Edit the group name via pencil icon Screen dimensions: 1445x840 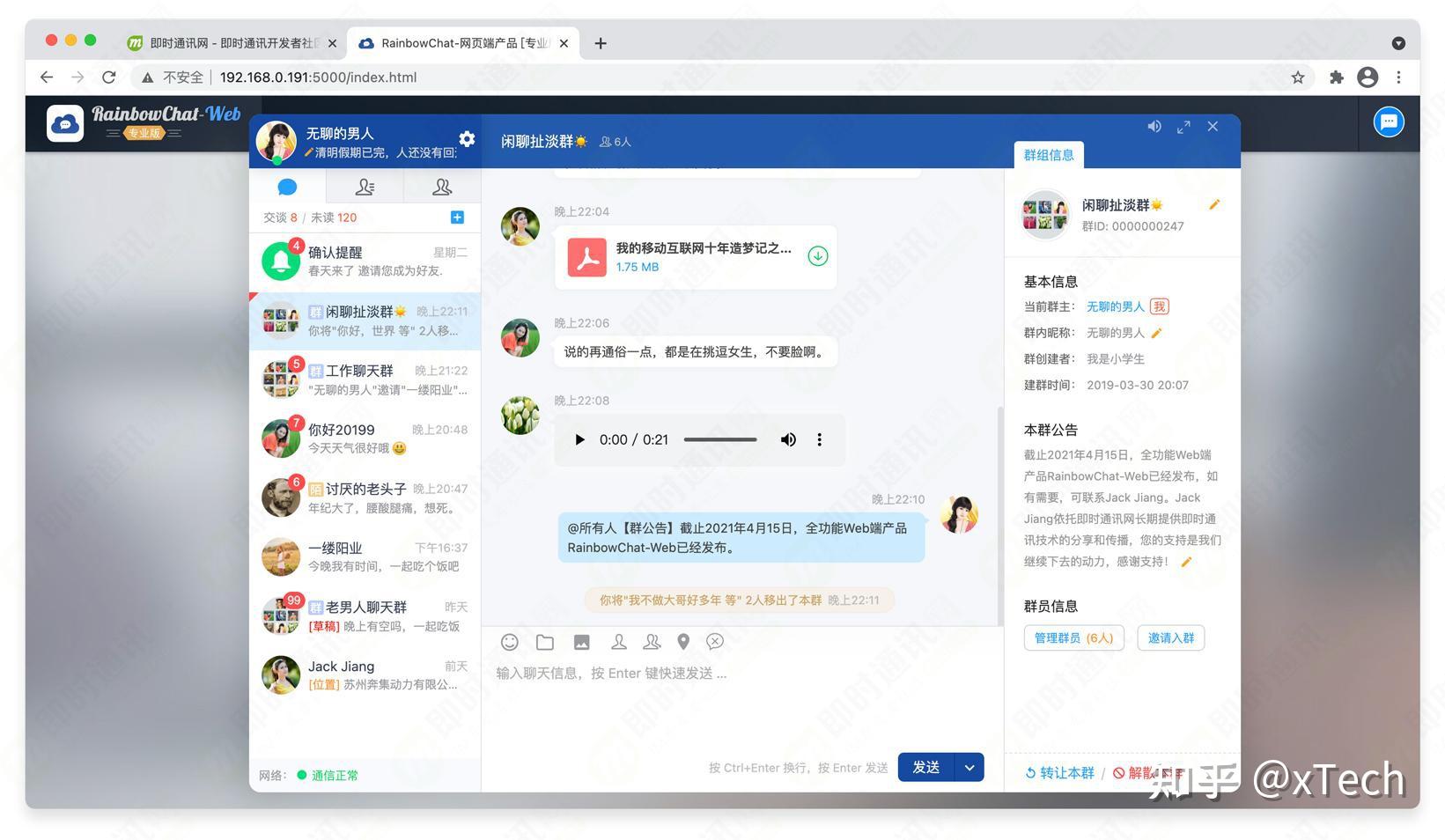coord(1214,204)
